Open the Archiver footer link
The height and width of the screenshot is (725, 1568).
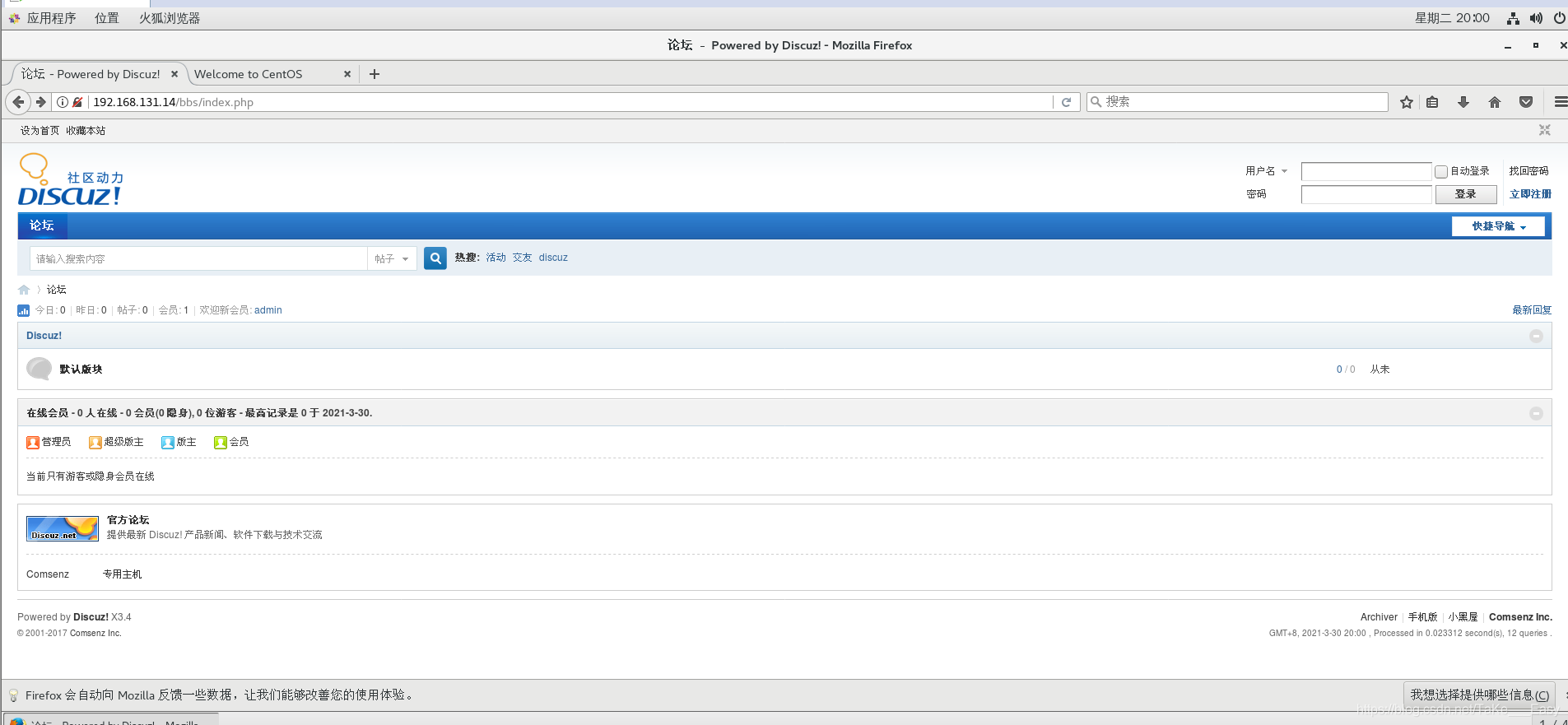coord(1379,617)
